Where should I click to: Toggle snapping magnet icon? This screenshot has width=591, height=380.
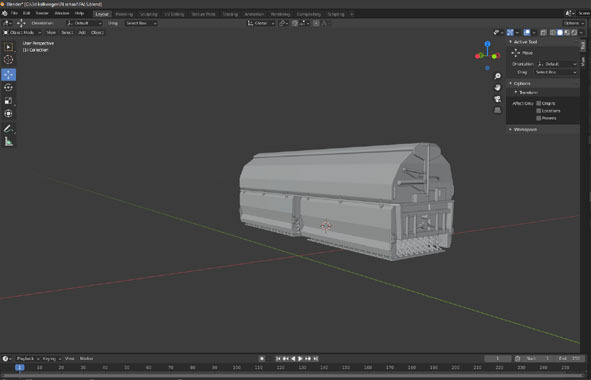[x=295, y=23]
